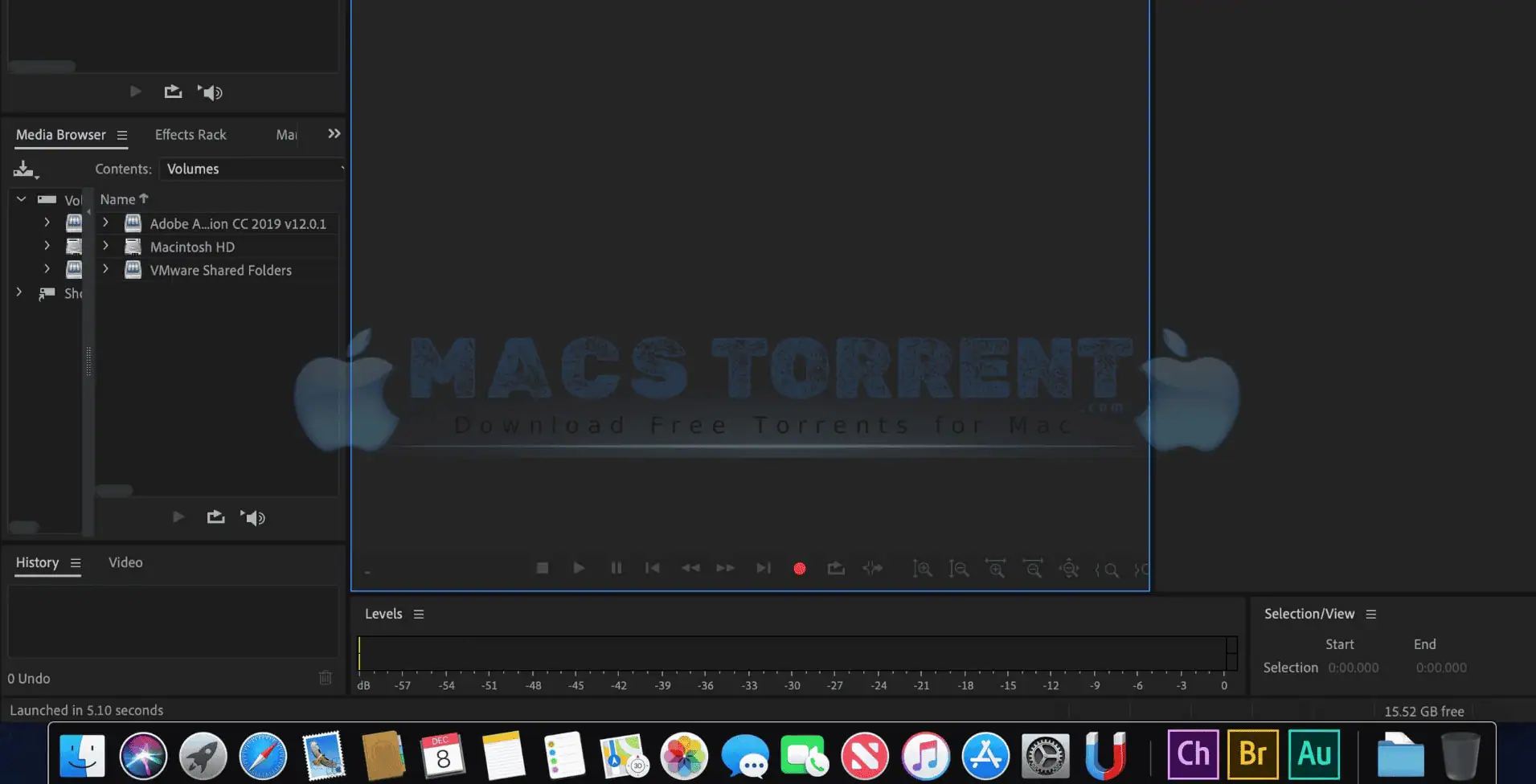Zoom out amplitude in the editor

959,569
